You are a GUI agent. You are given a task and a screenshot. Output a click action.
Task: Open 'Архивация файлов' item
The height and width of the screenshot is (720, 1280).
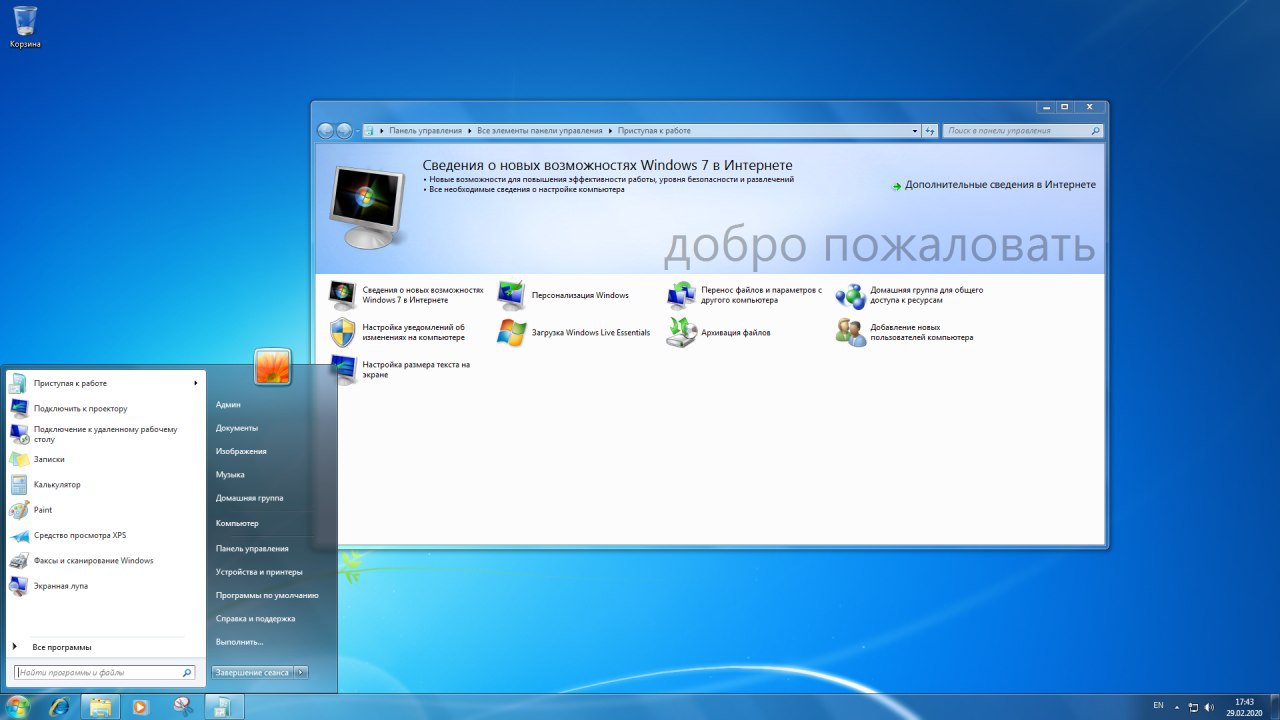(720, 332)
